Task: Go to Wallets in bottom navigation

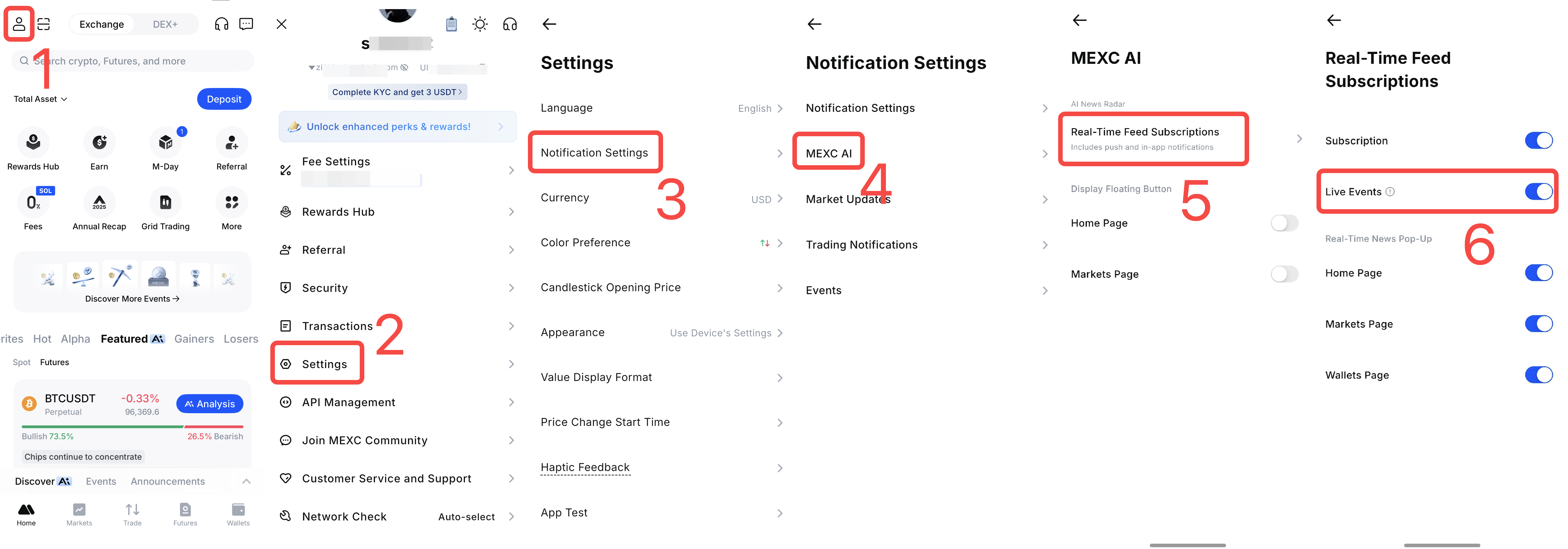Action: click(x=238, y=514)
